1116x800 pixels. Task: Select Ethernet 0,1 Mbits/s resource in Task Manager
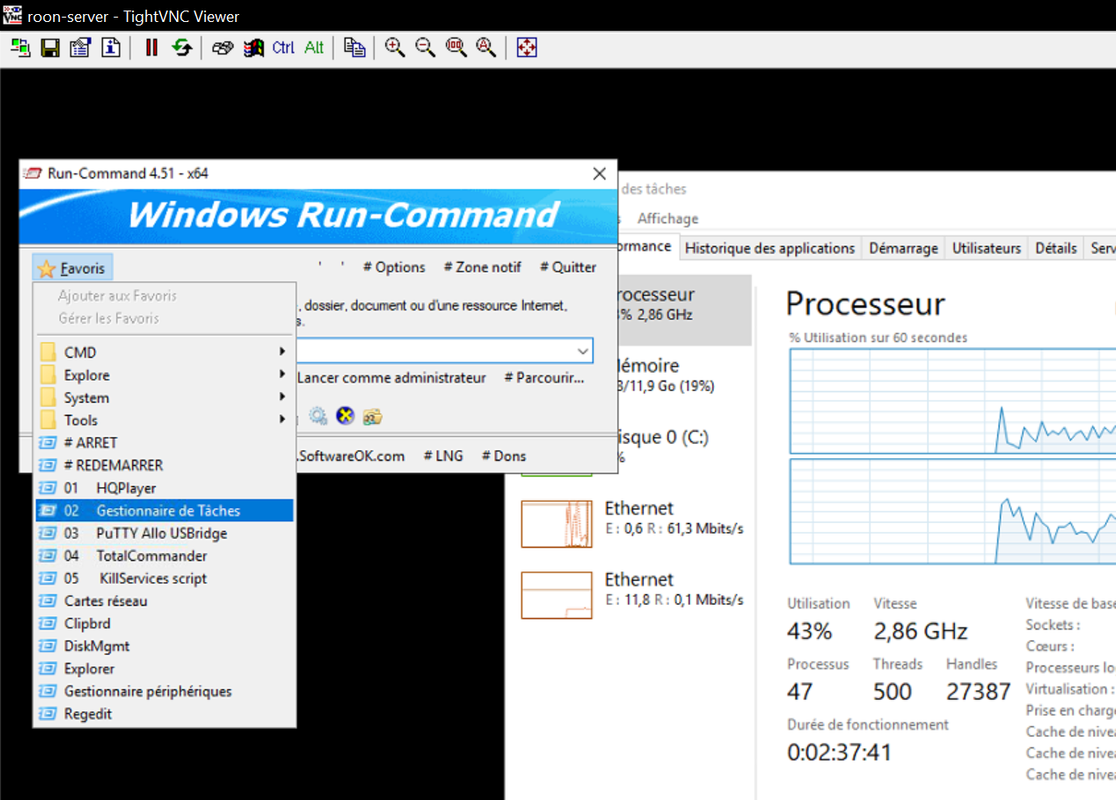click(x=633, y=595)
